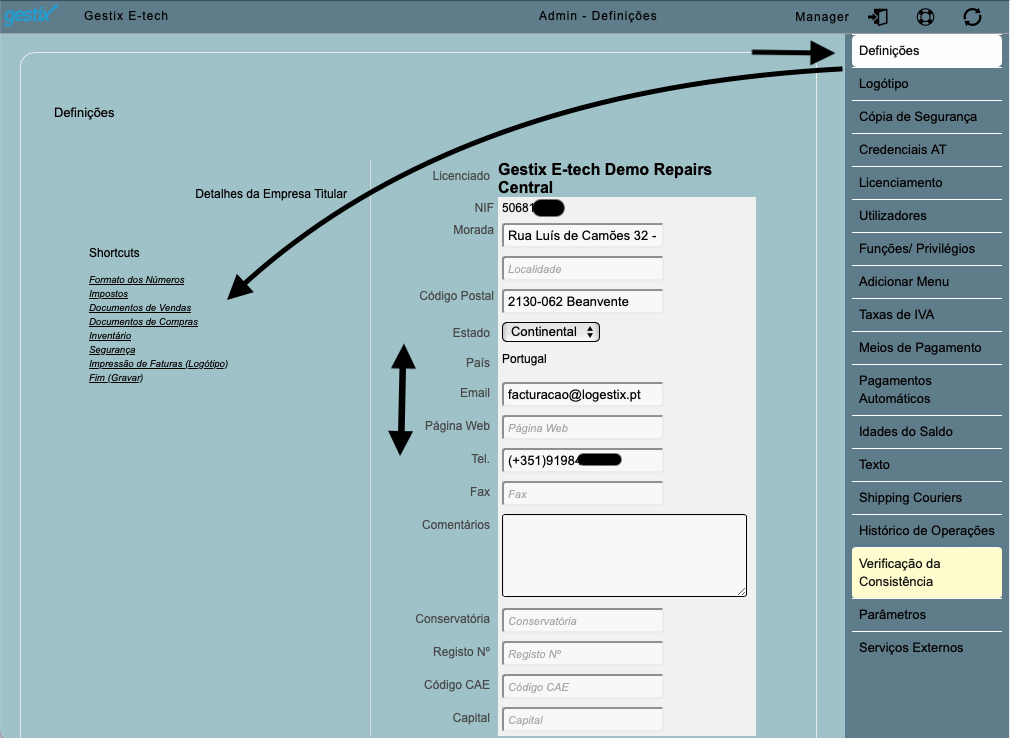Click the Código CAE input field
Viewport: 1010px width, 738px height.
click(x=582, y=686)
